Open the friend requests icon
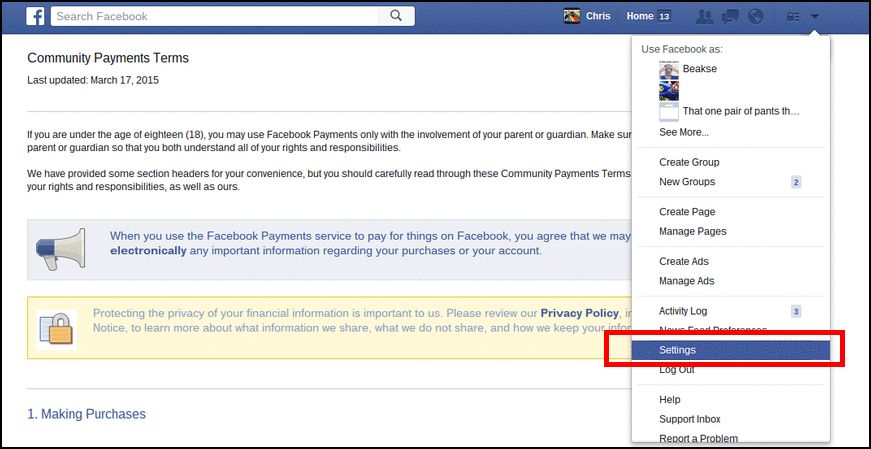This screenshot has height=449, width=871. pyautogui.click(x=704, y=17)
